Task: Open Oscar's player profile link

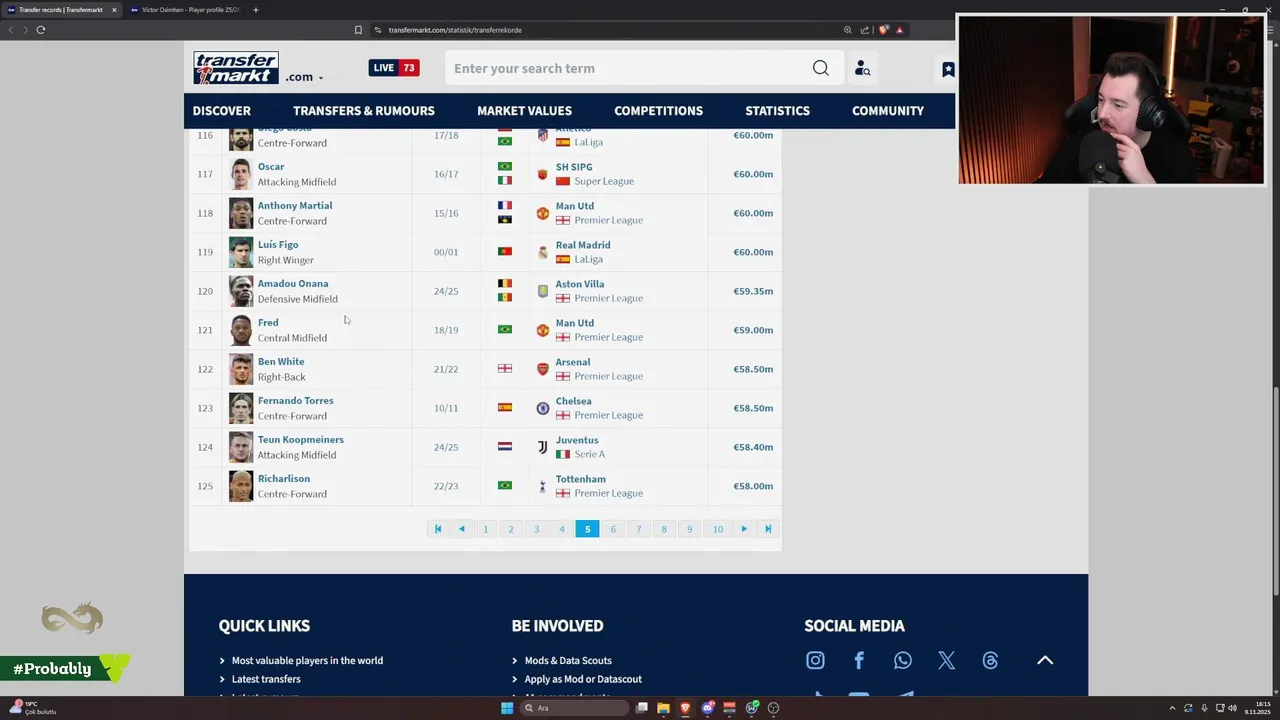Action: pyautogui.click(x=271, y=167)
